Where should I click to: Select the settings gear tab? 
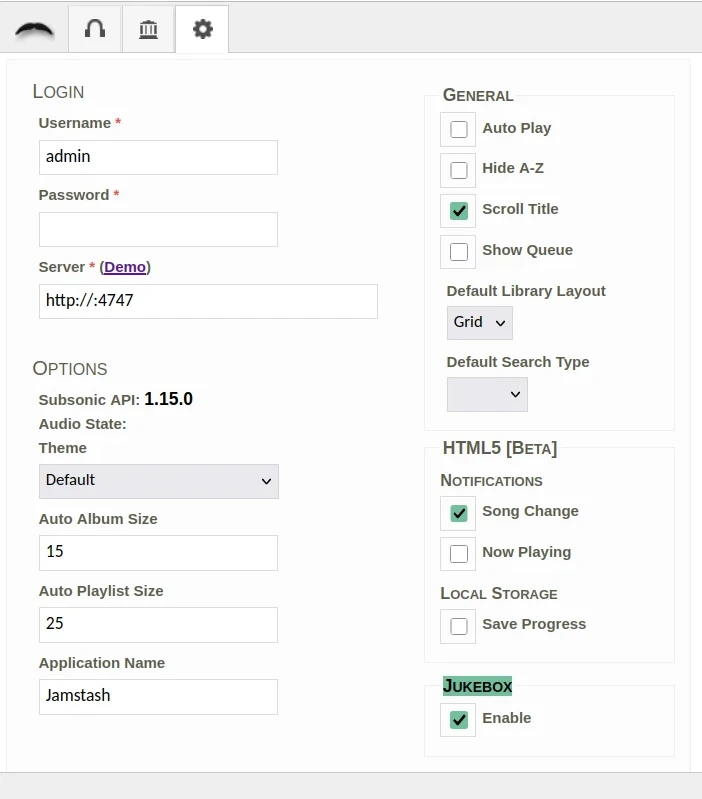click(202, 29)
